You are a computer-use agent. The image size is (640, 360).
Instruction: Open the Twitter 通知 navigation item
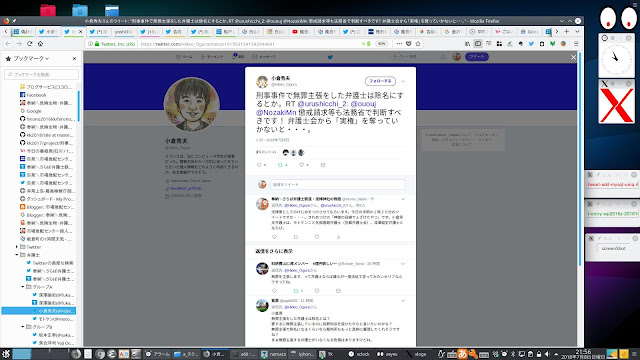coord(238,57)
